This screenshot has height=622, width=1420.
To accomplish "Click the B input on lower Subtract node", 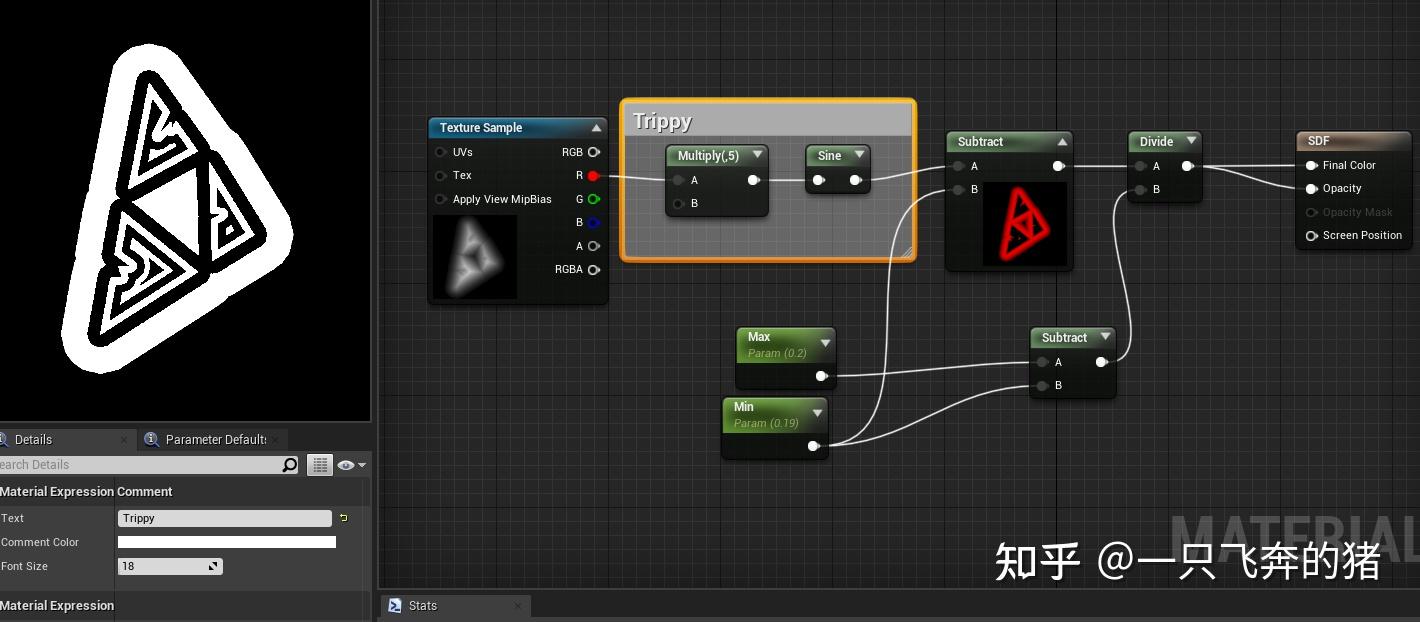I will 1041,385.
